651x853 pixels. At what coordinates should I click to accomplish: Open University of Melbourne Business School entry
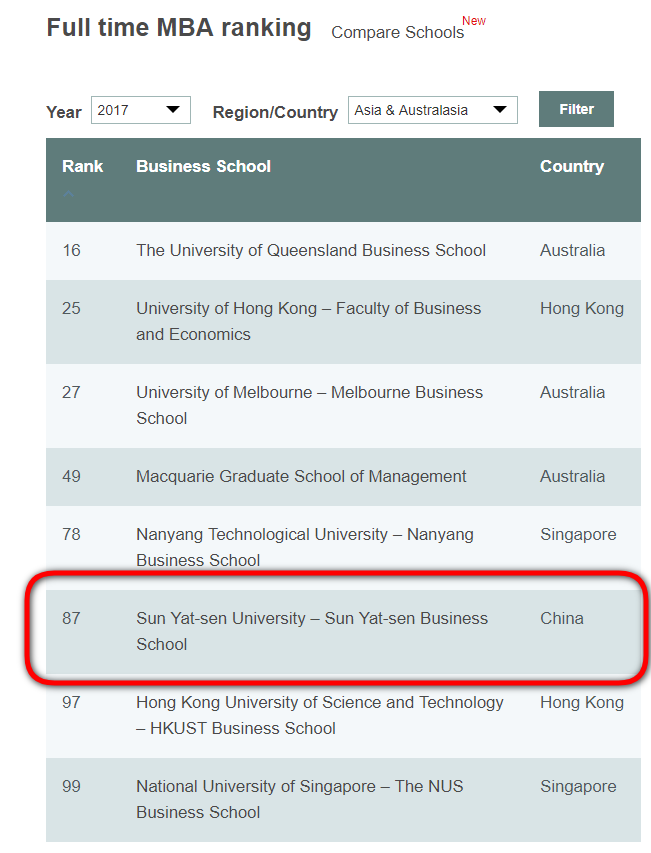pos(309,405)
